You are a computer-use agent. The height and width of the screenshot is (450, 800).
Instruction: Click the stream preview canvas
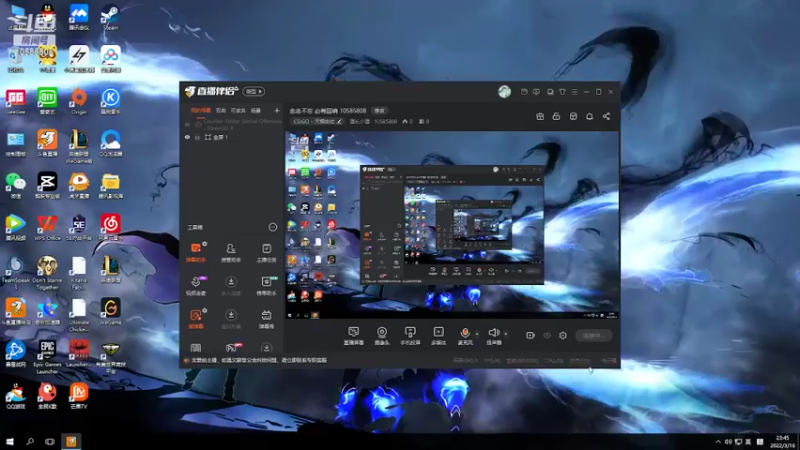452,225
